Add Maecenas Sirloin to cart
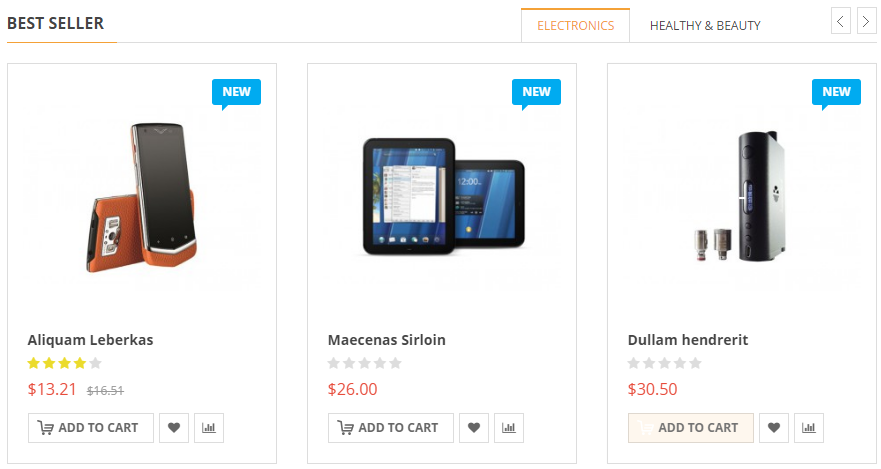Image resolution: width=881 pixels, height=469 pixels. 391,428
